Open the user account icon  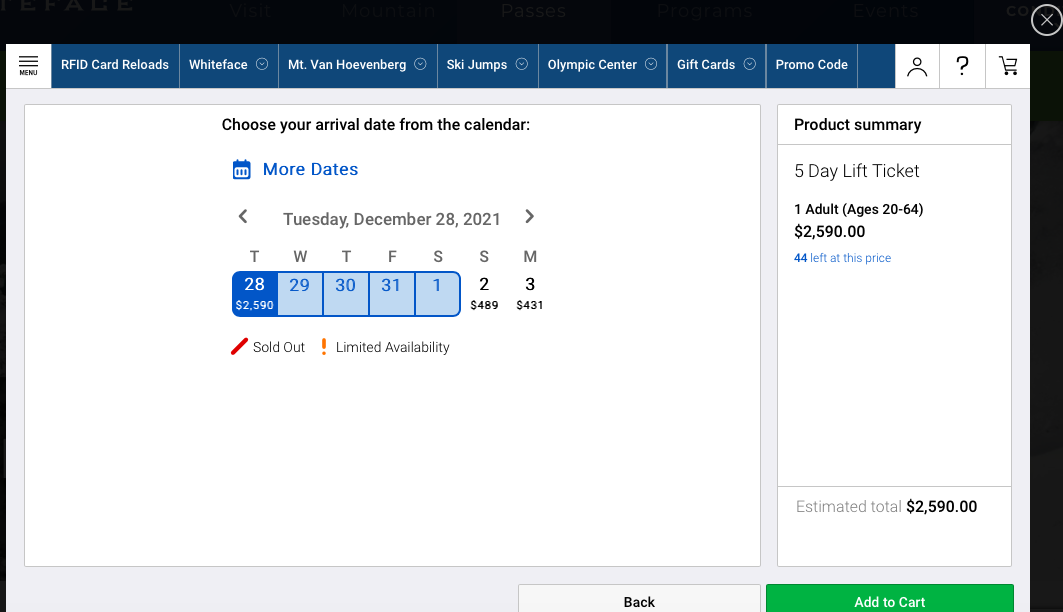pos(917,66)
